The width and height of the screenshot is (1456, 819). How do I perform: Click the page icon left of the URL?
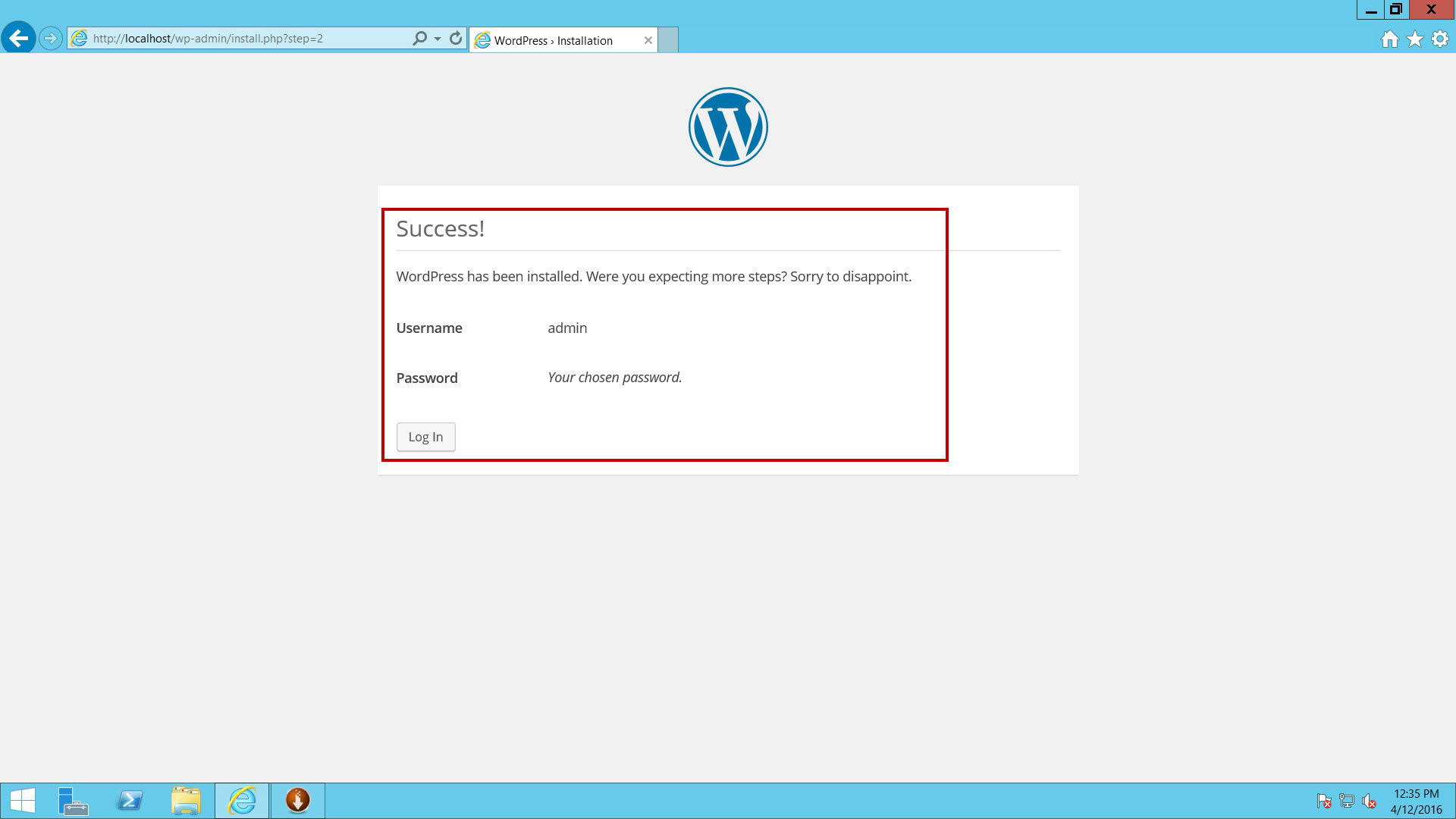[x=80, y=38]
